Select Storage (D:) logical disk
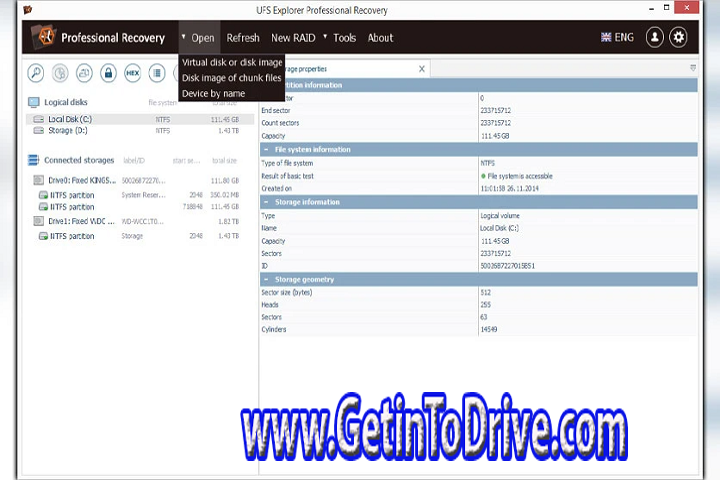Viewport: 720px width, 480px height. 140,130
